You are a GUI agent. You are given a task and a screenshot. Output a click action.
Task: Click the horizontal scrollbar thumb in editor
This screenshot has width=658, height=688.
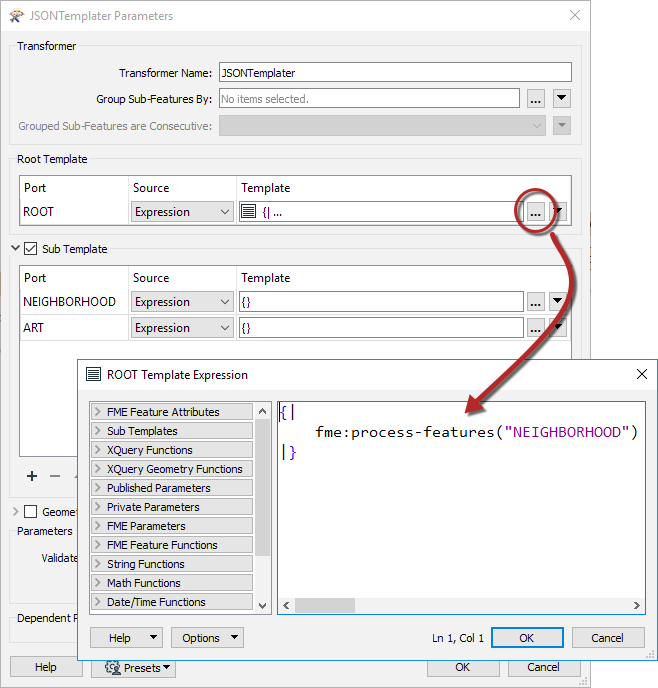coord(325,606)
